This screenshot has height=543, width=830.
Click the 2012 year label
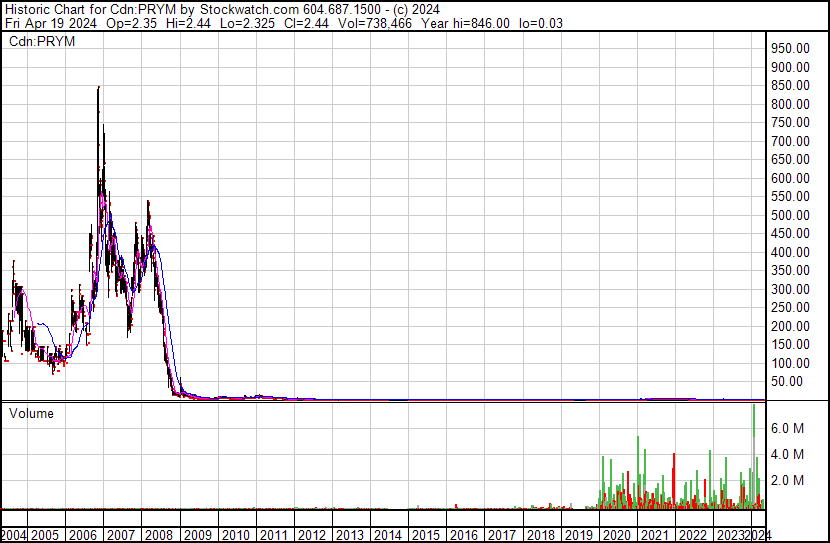311,535
